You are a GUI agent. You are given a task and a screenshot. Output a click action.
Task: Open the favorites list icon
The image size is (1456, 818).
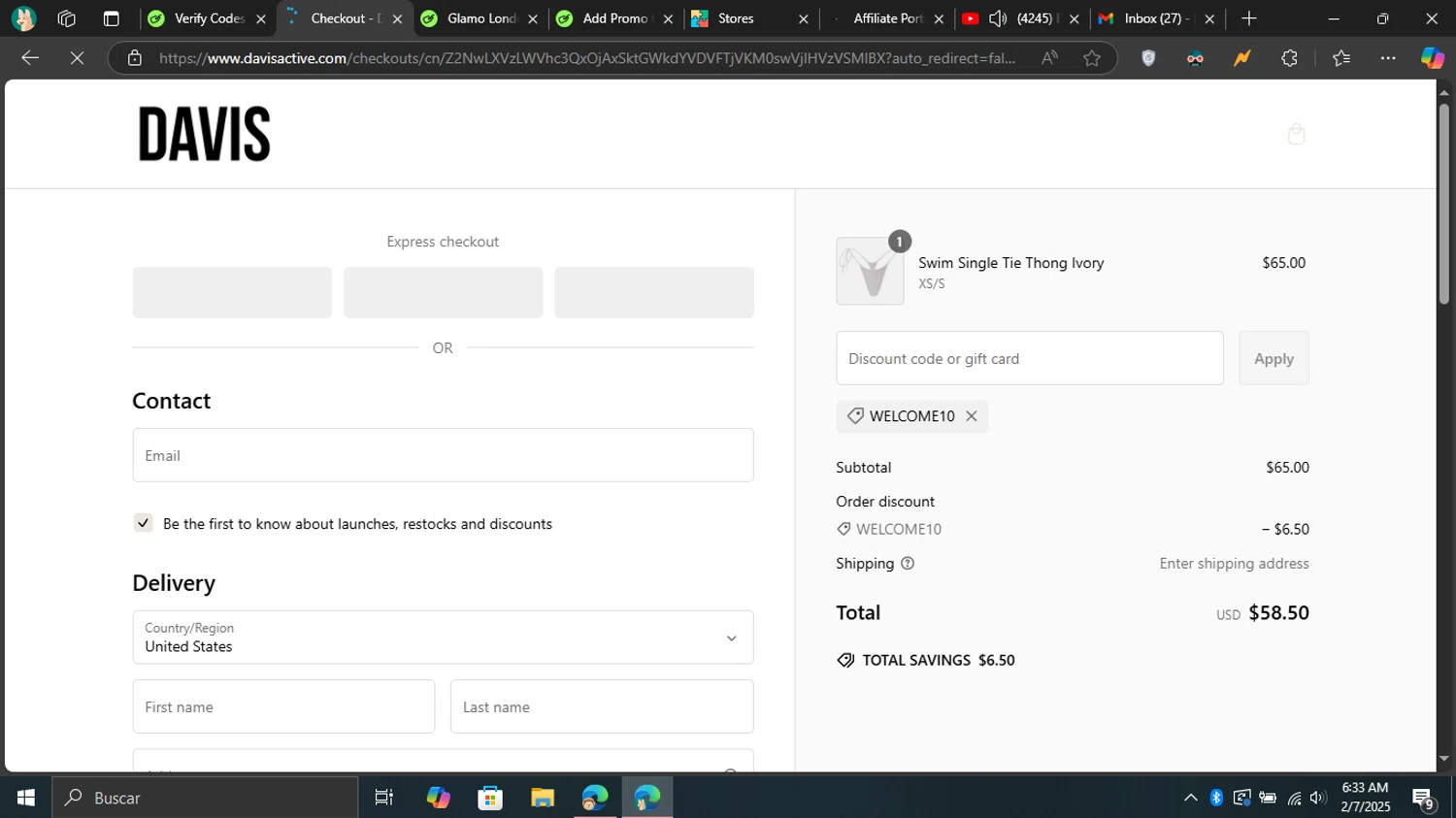coord(1341,58)
